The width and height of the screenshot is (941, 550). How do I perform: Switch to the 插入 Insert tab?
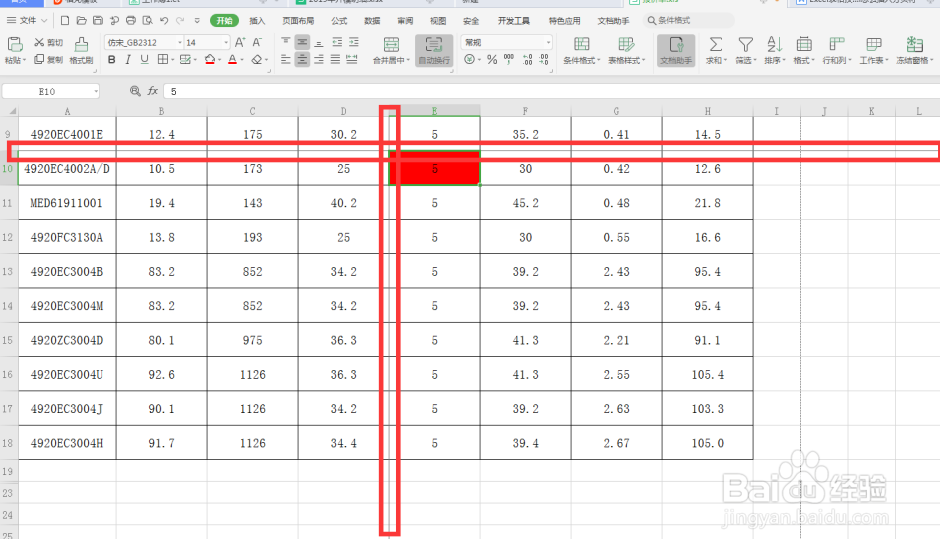(257, 20)
